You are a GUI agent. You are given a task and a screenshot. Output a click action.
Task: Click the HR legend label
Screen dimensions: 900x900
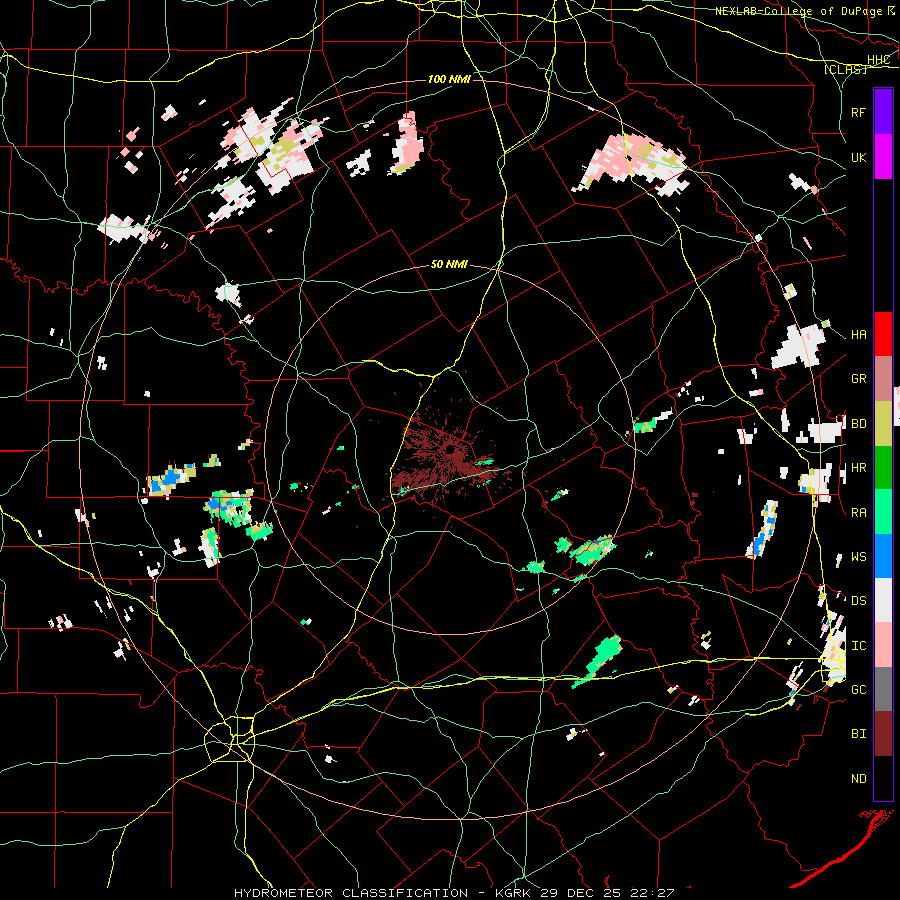click(x=858, y=468)
